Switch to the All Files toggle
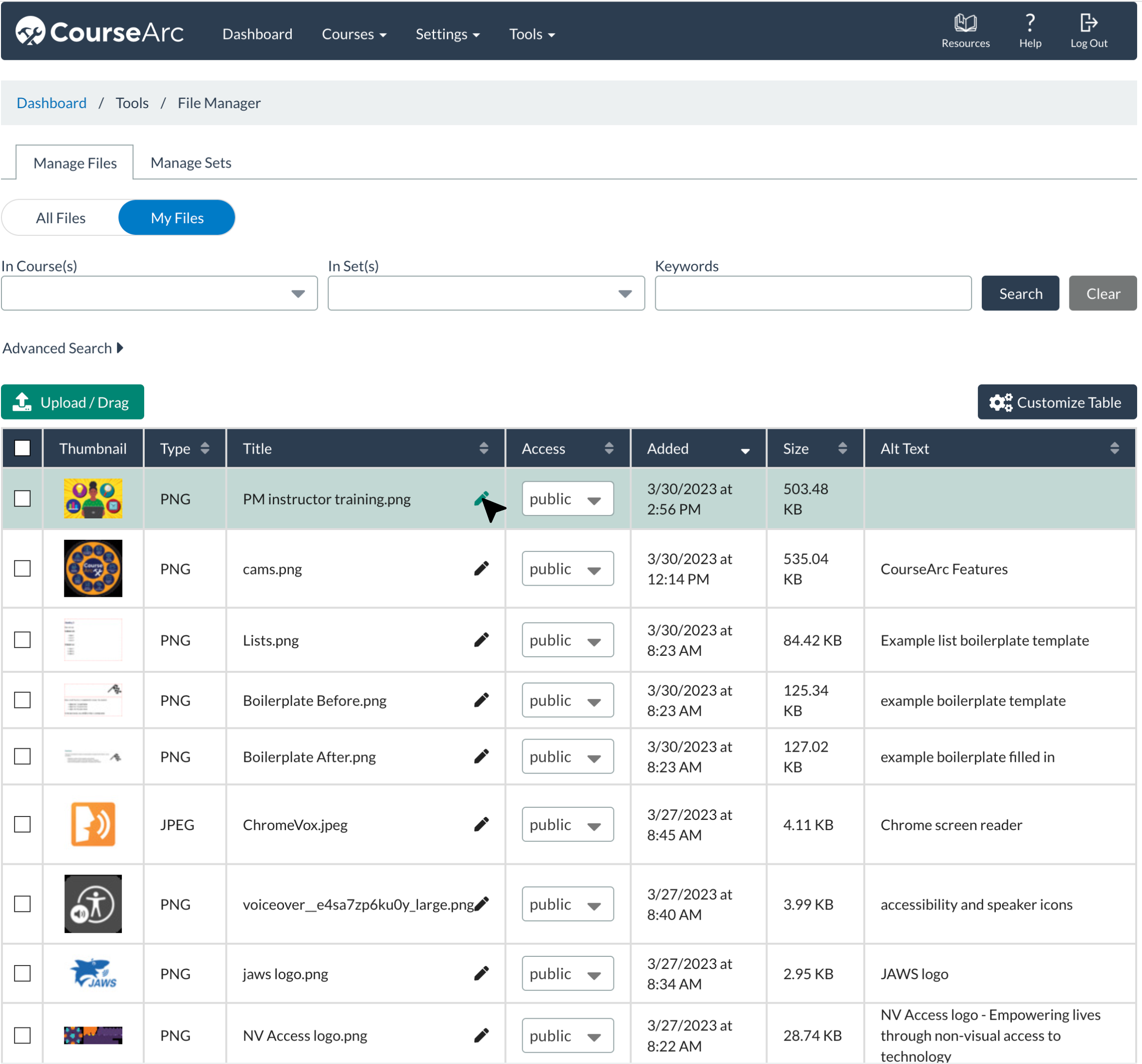This screenshot has height=1064, width=1142. tap(60, 218)
